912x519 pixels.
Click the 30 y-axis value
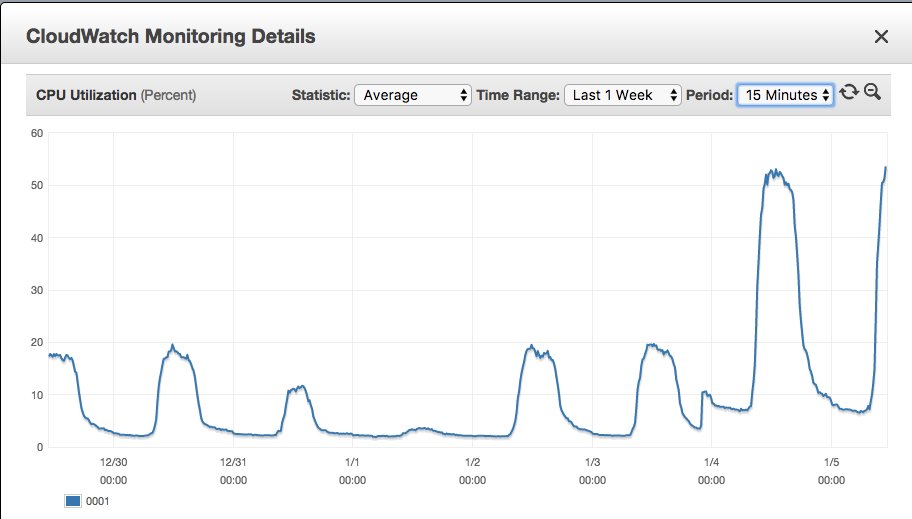37,290
